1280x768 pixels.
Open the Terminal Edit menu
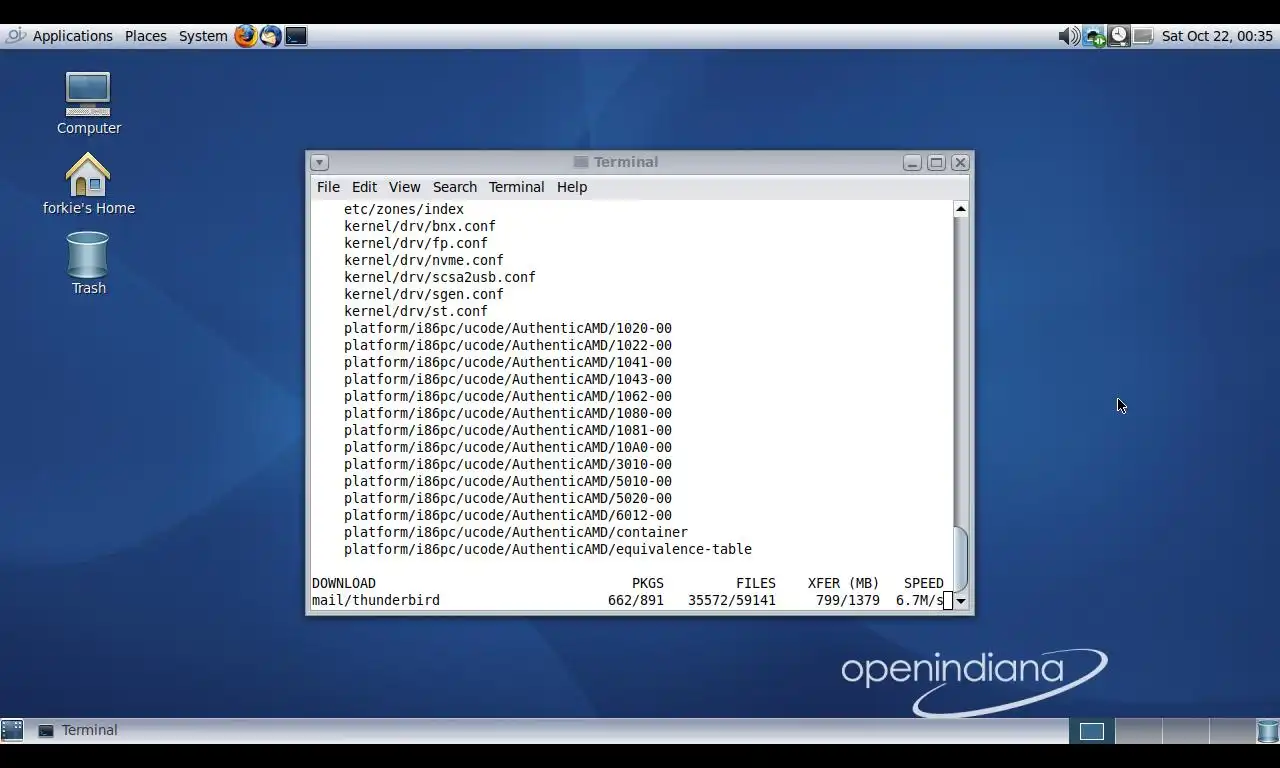364,187
